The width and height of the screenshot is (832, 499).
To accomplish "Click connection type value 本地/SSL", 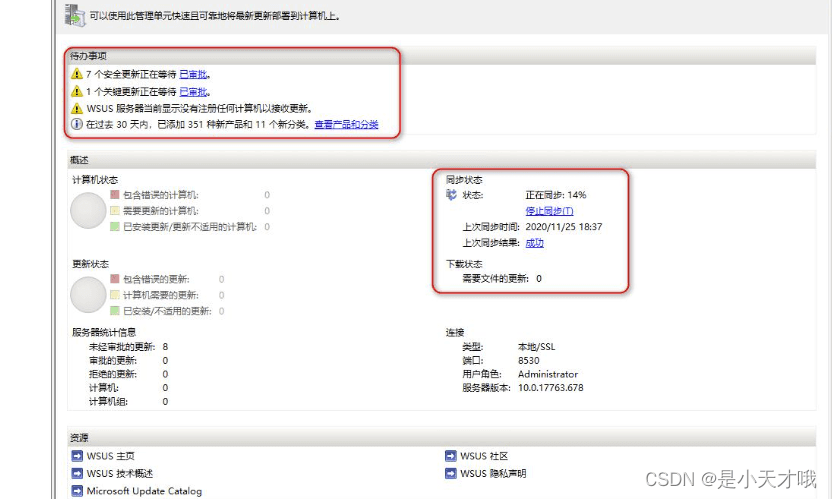I will 536,347.
